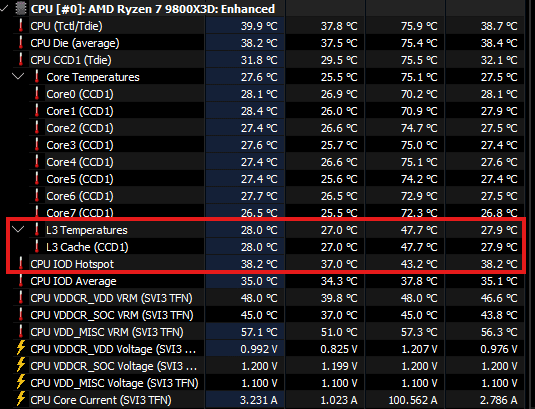Select the Core5 (CCD1) row label
Image resolution: width=535 pixels, height=409 pixels.
(x=80, y=179)
